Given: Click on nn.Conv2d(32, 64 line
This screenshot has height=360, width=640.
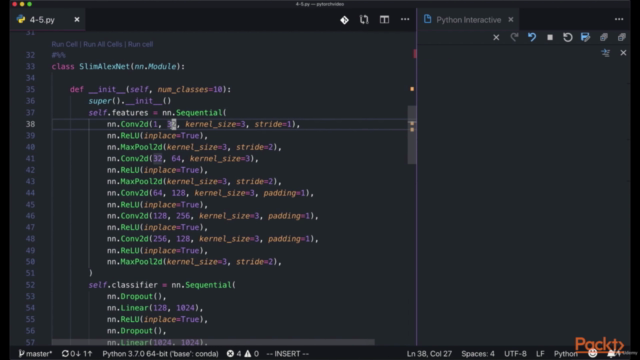Looking at the screenshot, I should tap(182, 158).
